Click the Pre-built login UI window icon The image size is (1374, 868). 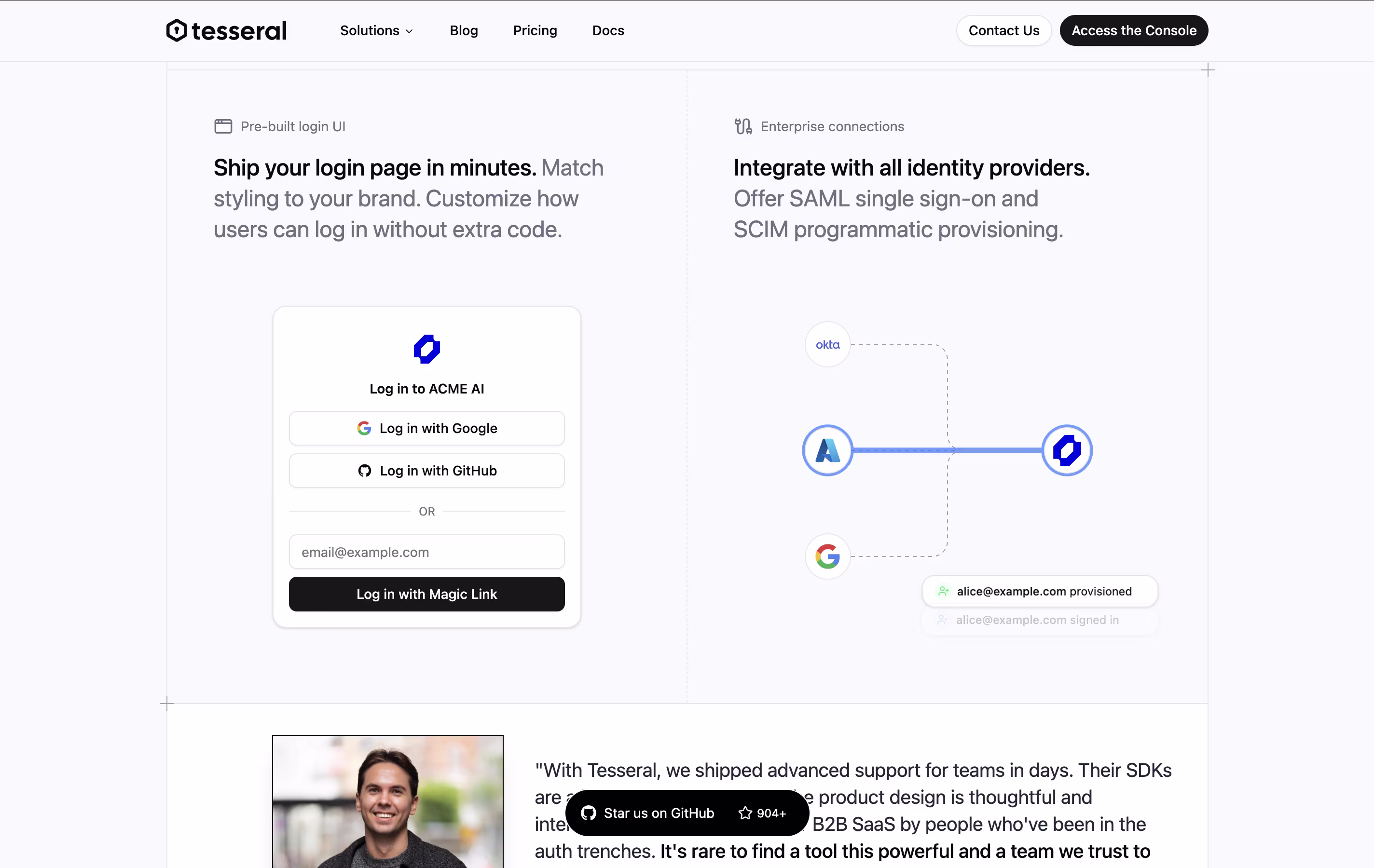pos(222,126)
